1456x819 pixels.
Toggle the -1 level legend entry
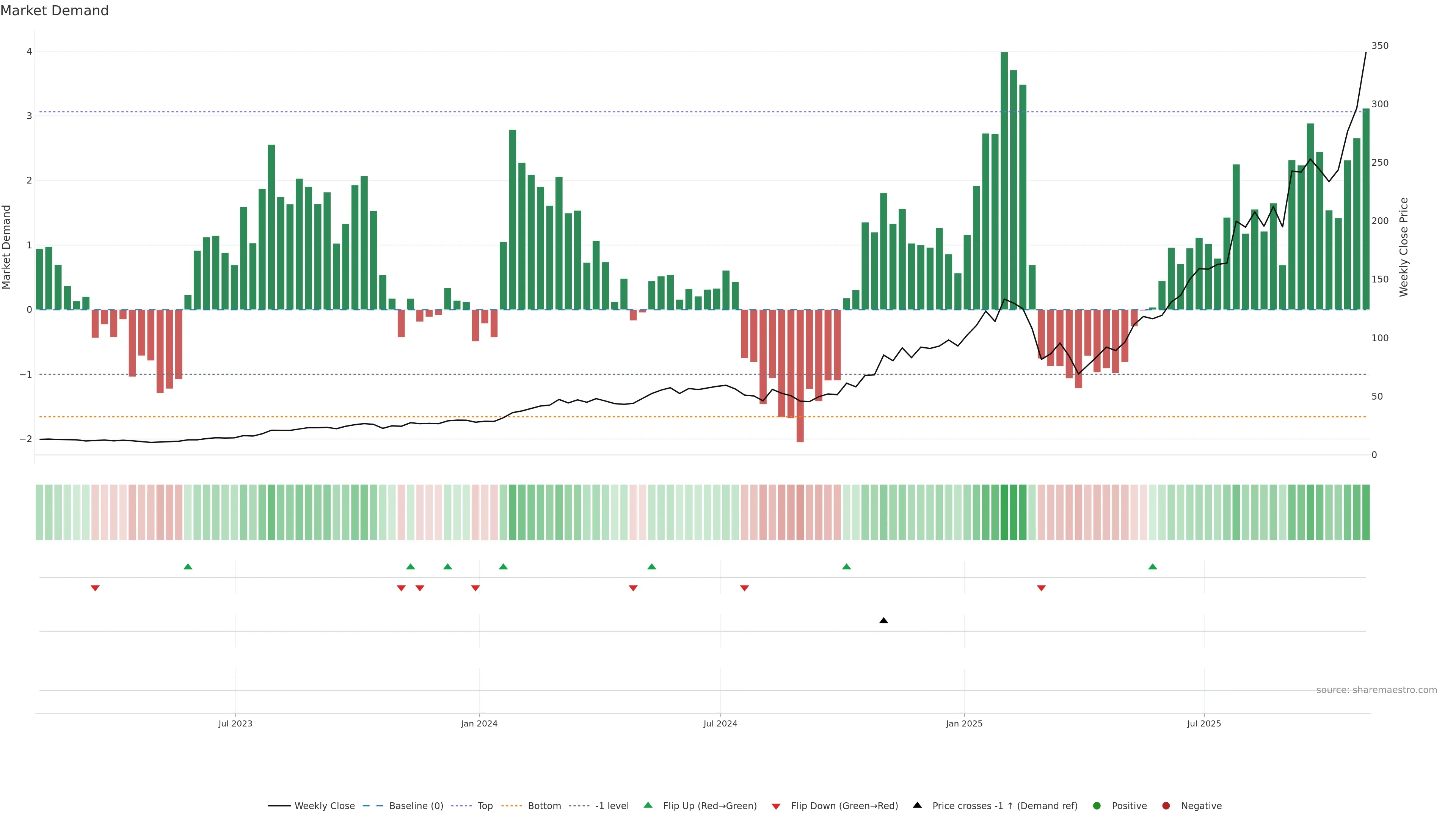612,806
